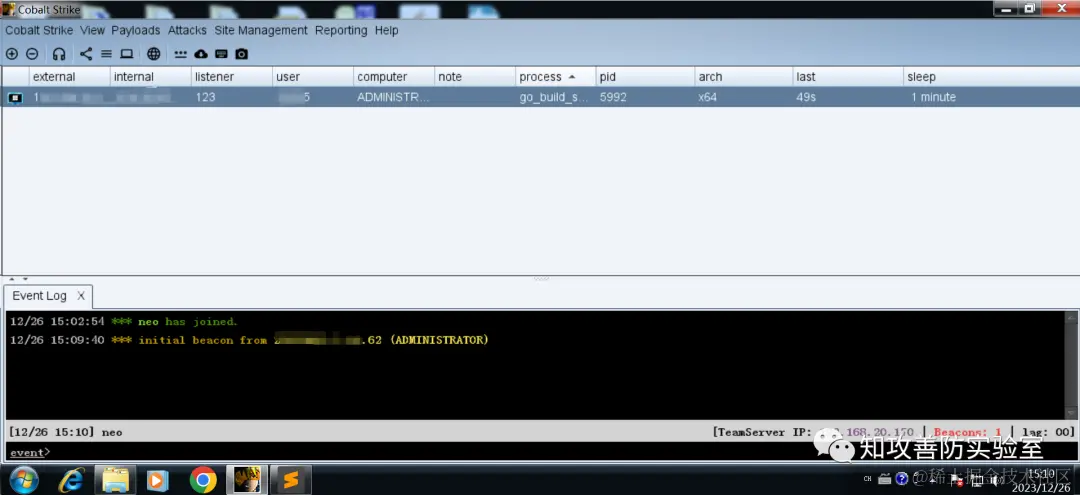Image resolution: width=1080 pixels, height=495 pixels.
Task: Click the collapse arrows on the pane divider
Action: tap(17, 280)
